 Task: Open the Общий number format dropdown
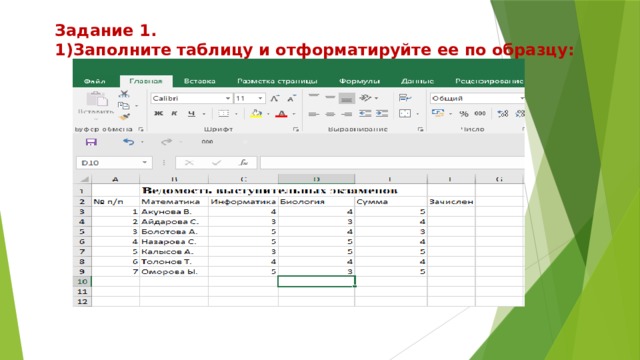point(521,98)
